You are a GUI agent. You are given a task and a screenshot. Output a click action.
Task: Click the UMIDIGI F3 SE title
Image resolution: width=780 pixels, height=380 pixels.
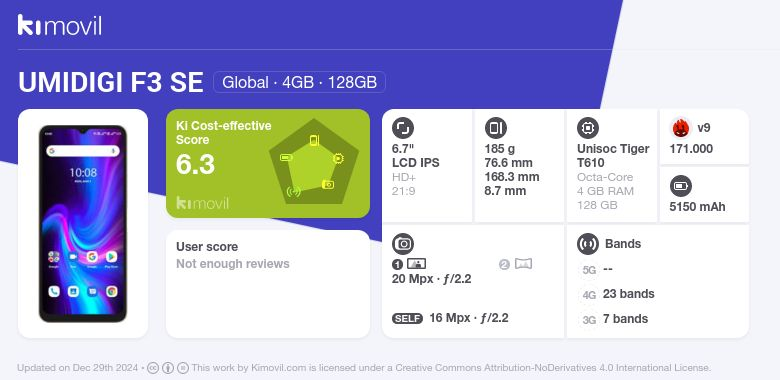(x=110, y=83)
